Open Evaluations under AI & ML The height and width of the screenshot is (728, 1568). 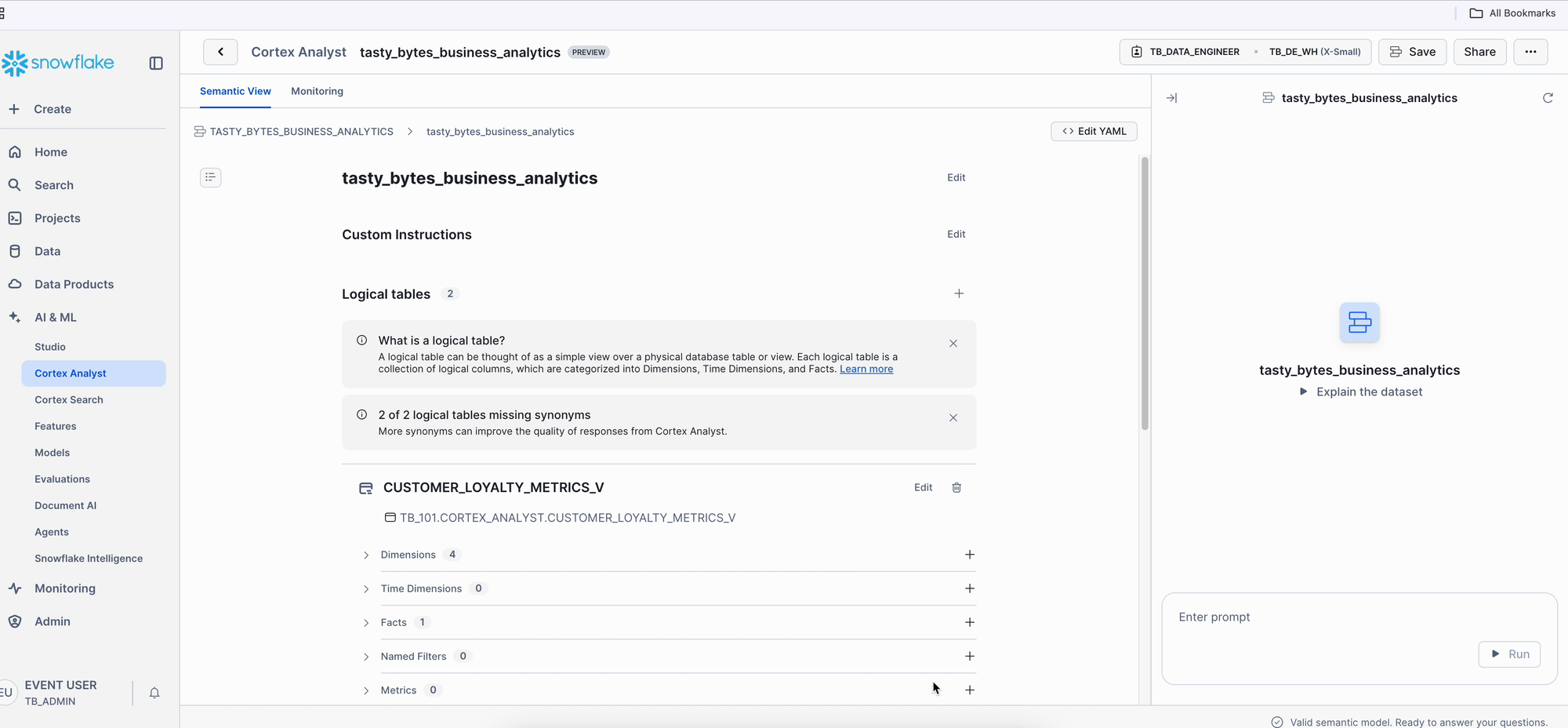point(62,479)
